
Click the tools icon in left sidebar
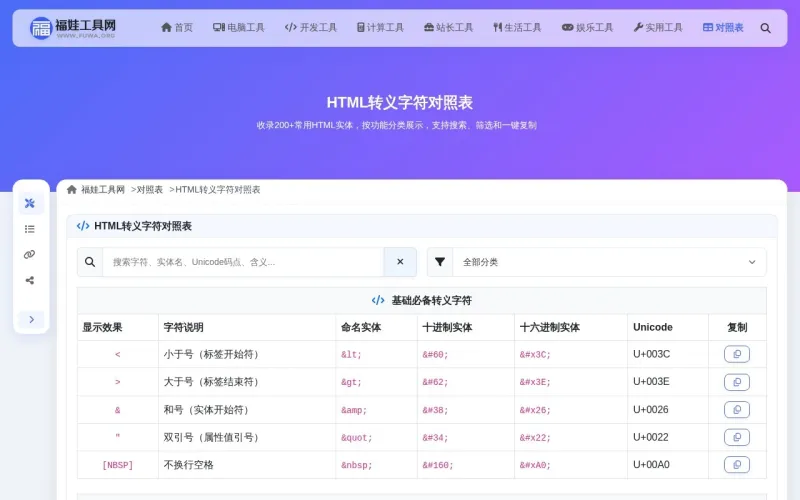click(x=30, y=203)
